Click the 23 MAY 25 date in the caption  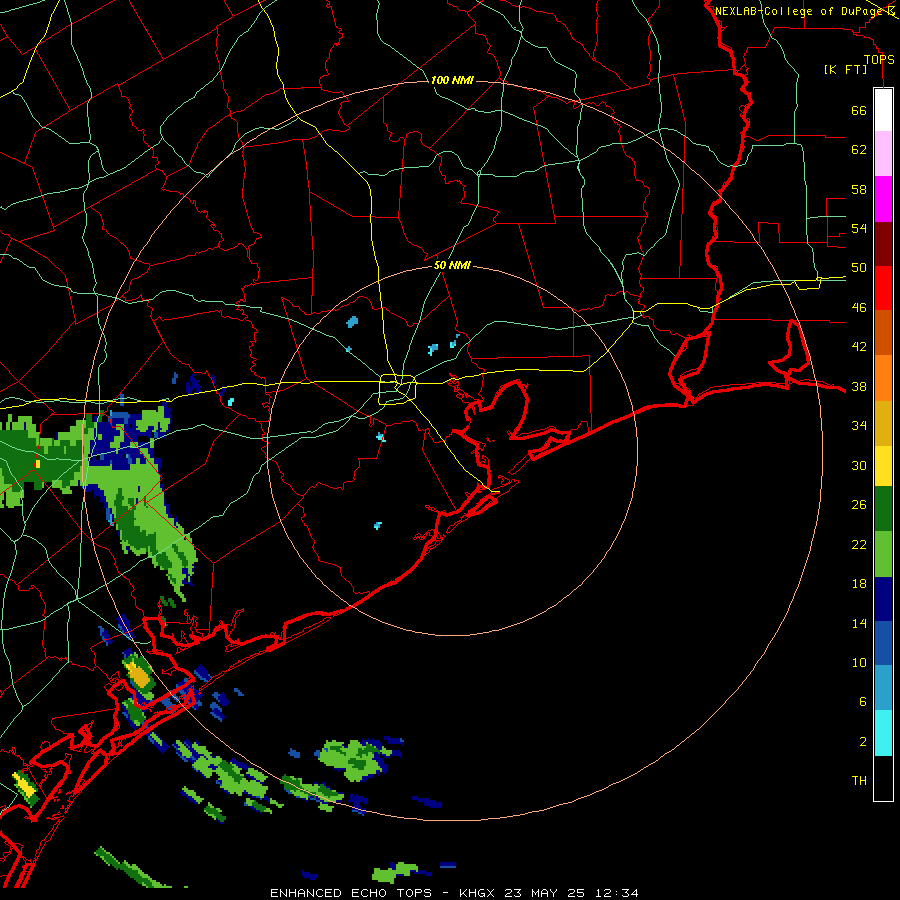[x=544, y=893]
